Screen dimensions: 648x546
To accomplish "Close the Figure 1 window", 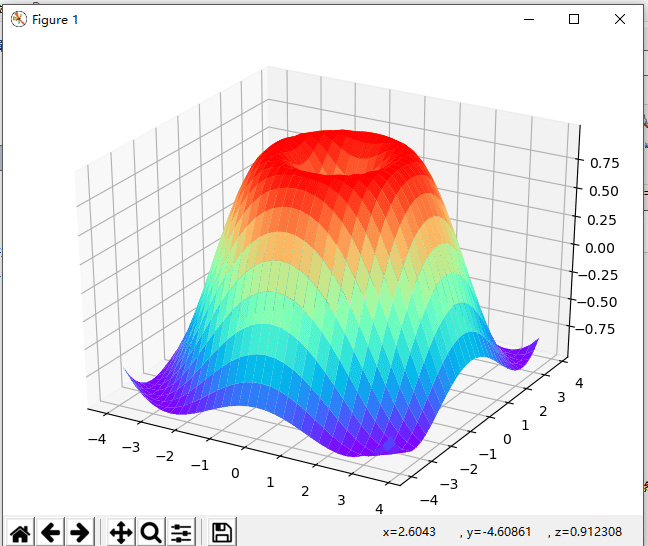I will 619,19.
